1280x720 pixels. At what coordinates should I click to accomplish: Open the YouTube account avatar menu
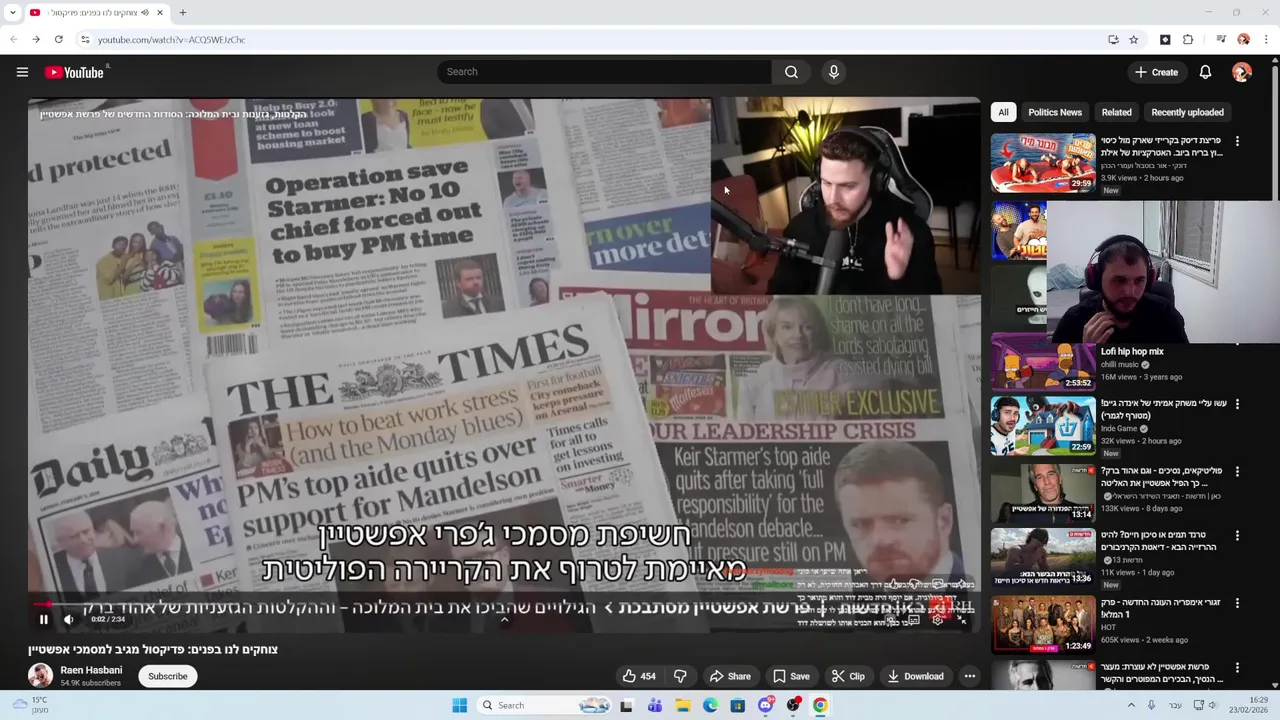pos(1242,72)
